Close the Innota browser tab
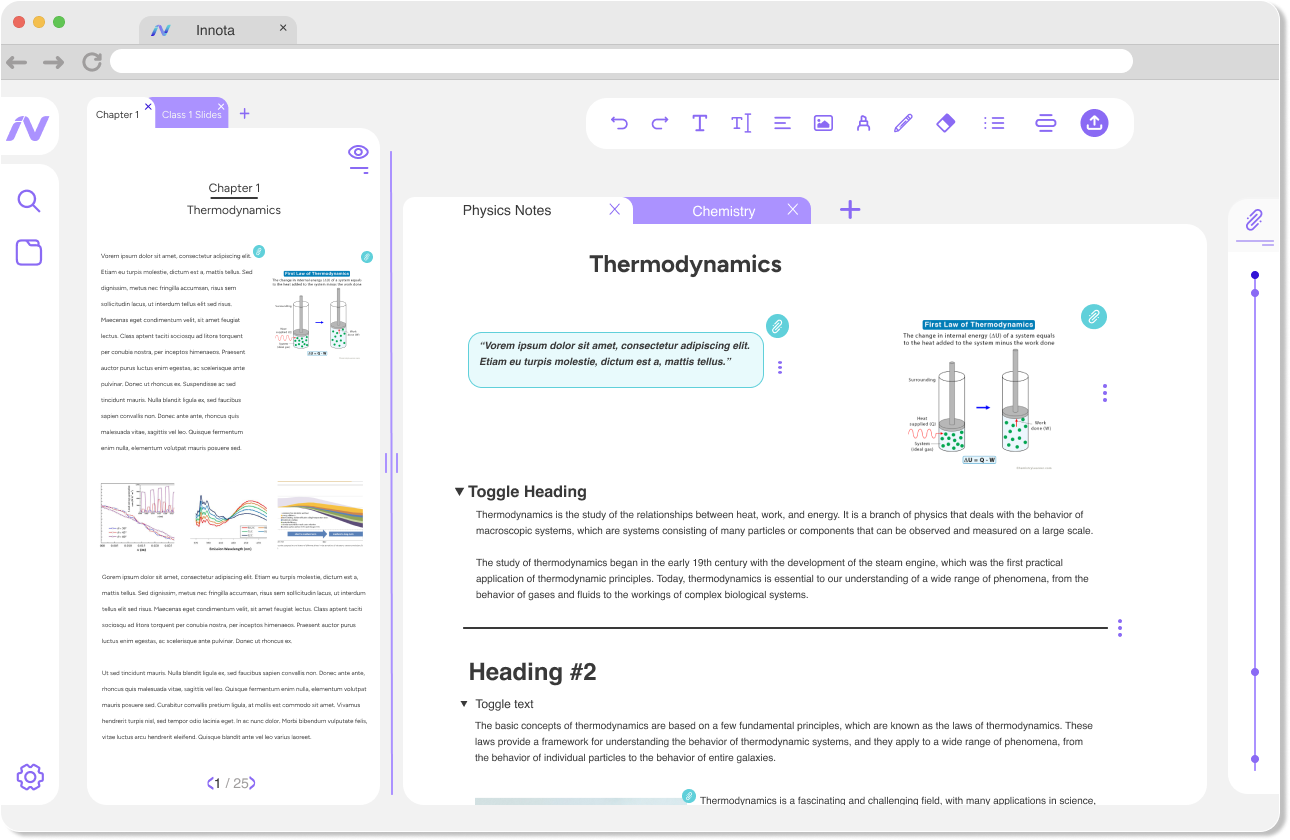This screenshot has width=1290, height=840. 283,28
